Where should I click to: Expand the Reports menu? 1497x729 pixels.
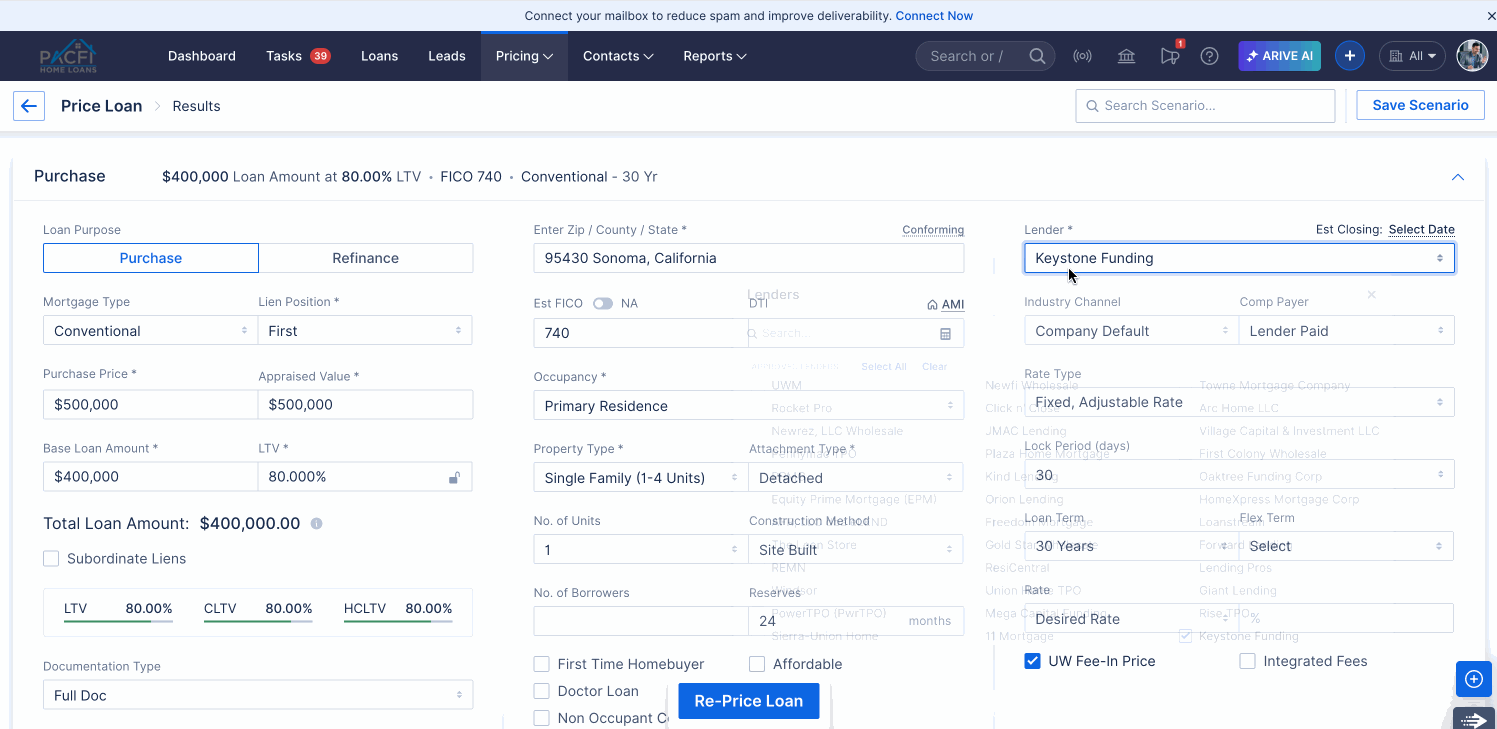tap(715, 56)
